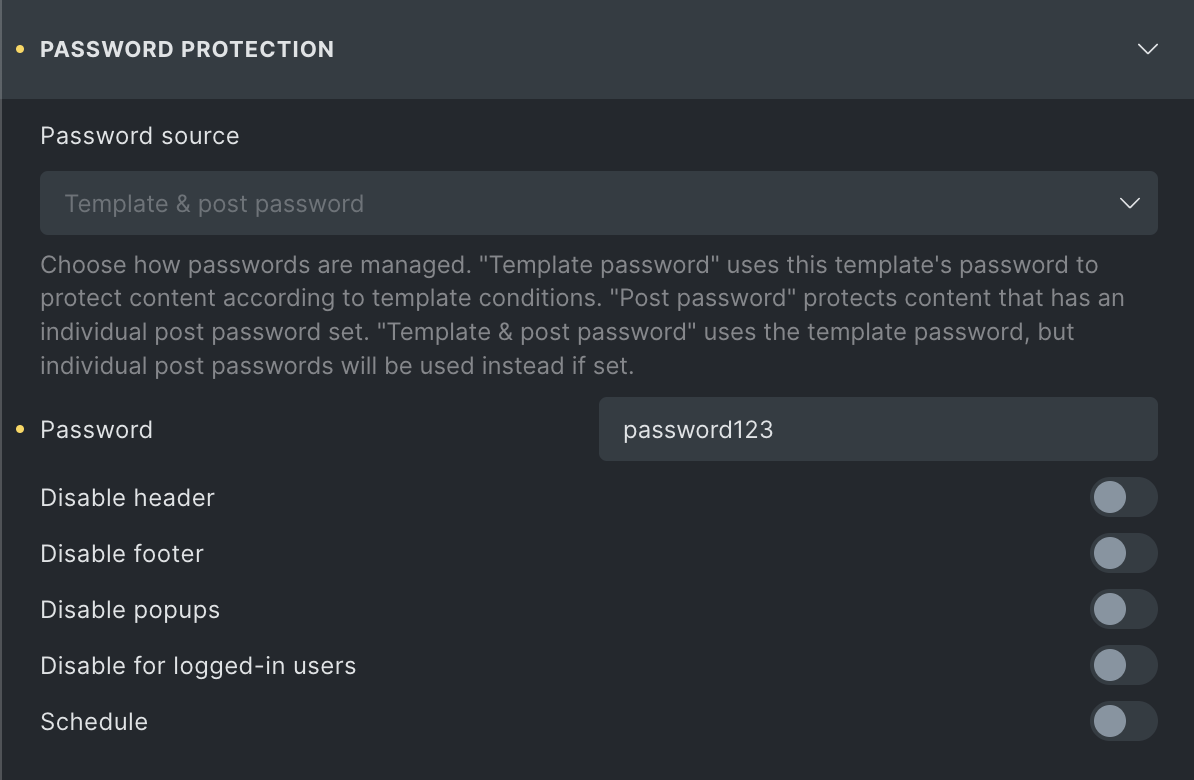Click yellow dot beside Password Protection heading

coord(20,49)
